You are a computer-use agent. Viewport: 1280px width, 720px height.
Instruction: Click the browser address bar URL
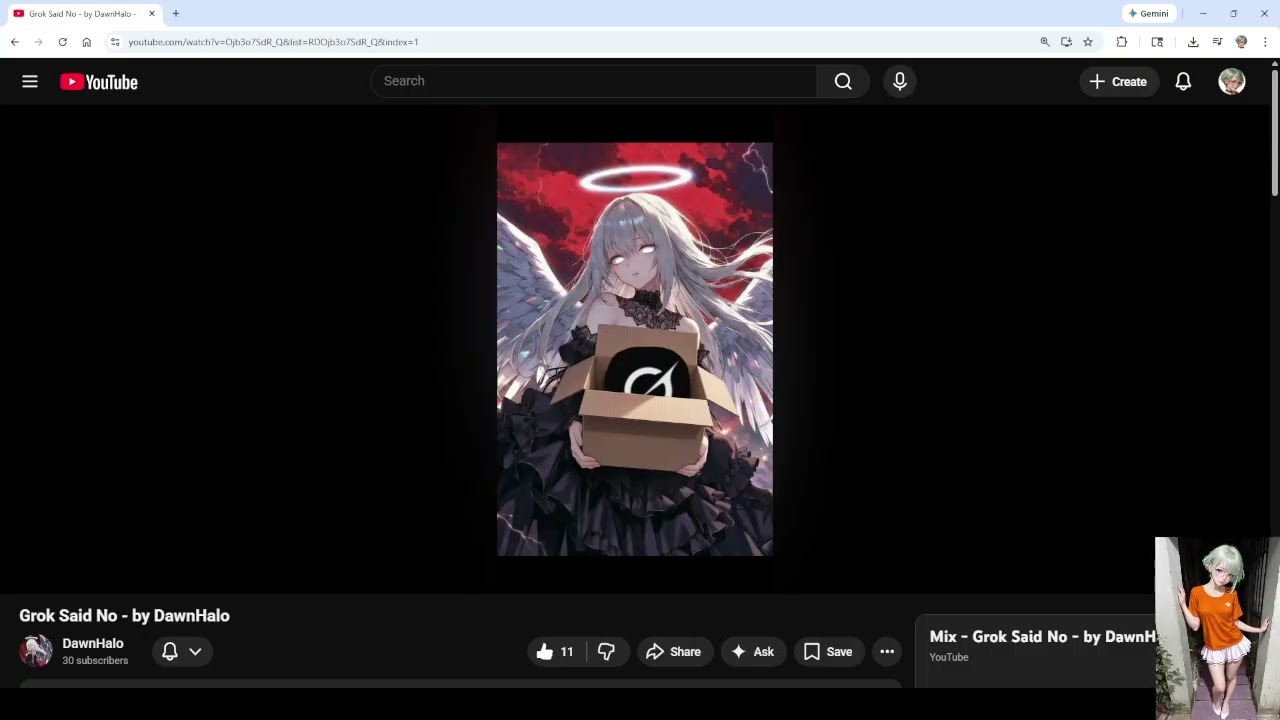[273, 42]
